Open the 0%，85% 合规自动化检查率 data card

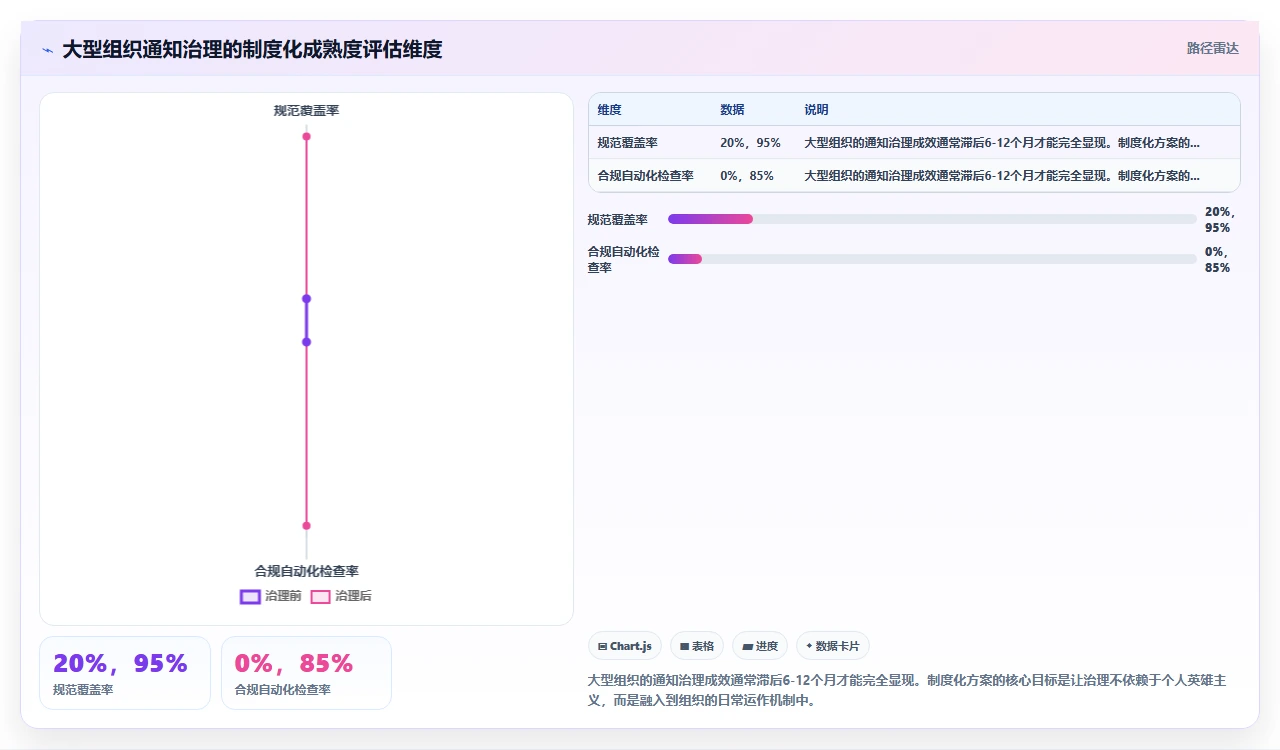tap(306, 673)
